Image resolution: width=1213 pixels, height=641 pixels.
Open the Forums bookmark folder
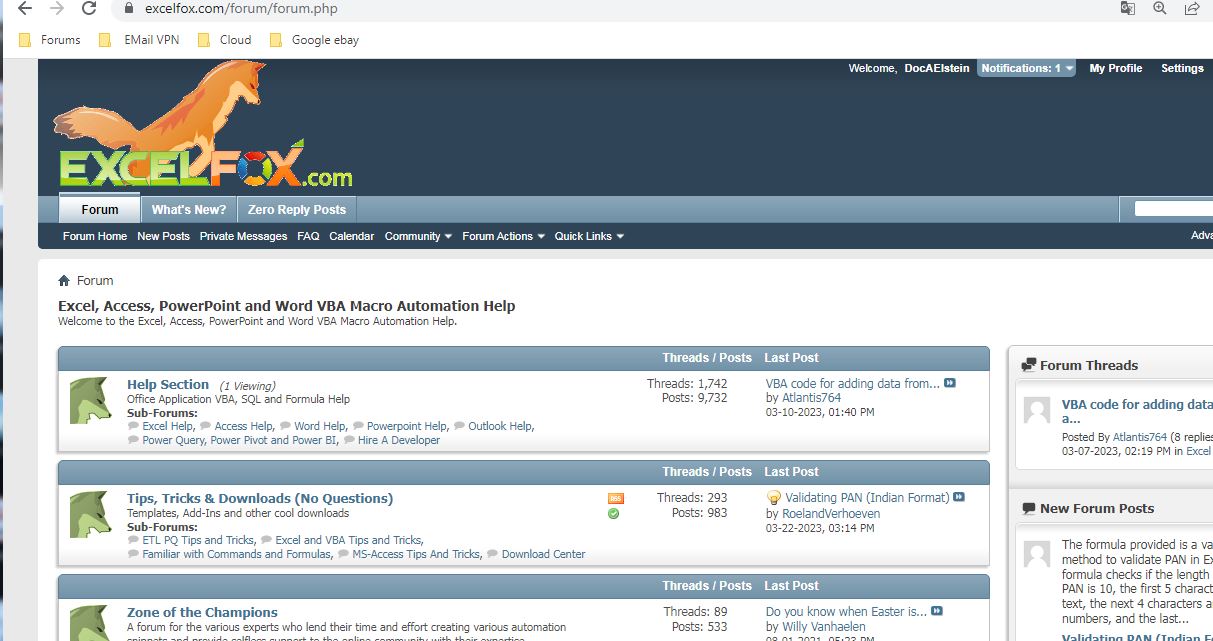(50, 40)
